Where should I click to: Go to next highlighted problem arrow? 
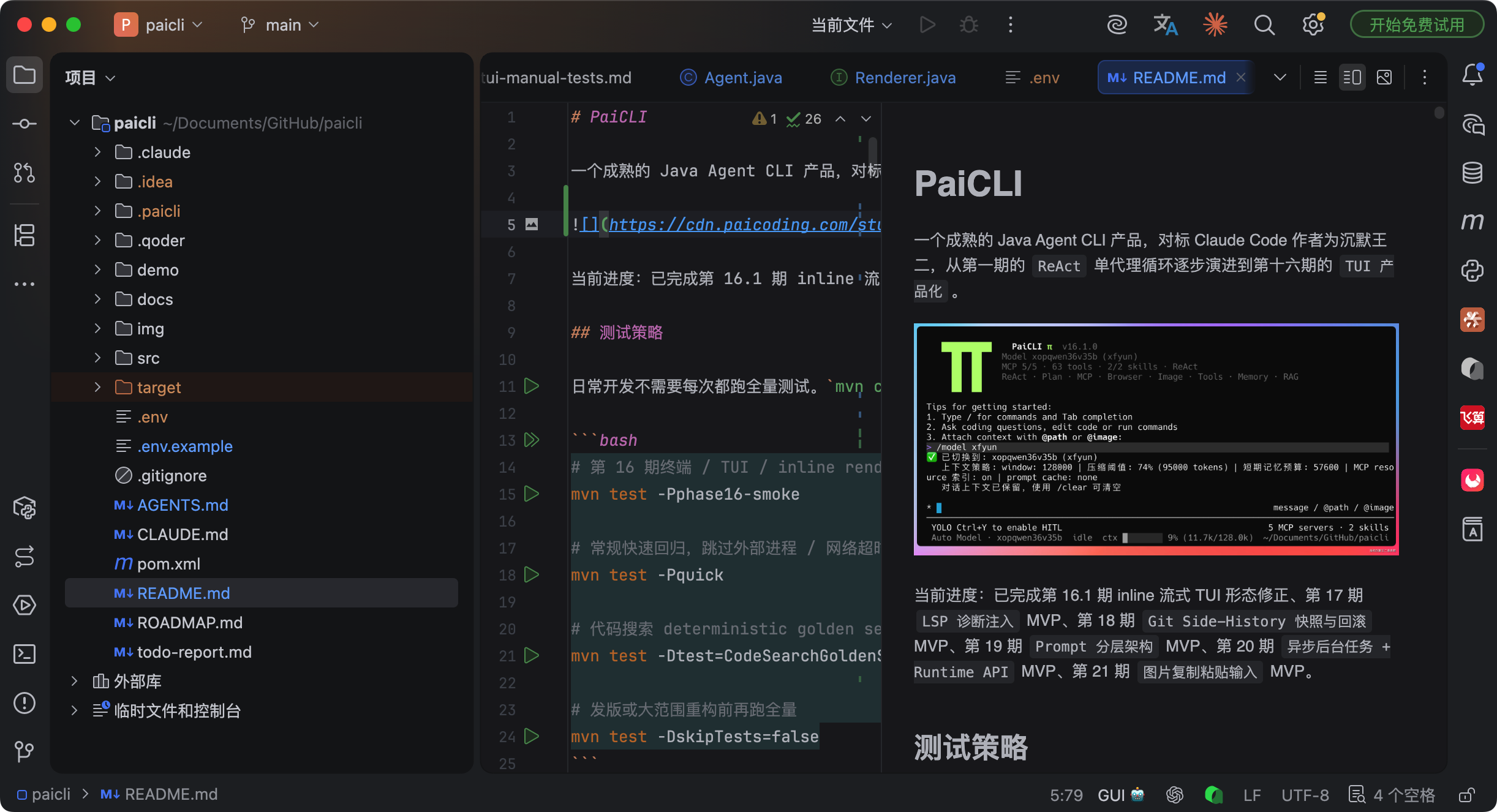click(x=866, y=119)
